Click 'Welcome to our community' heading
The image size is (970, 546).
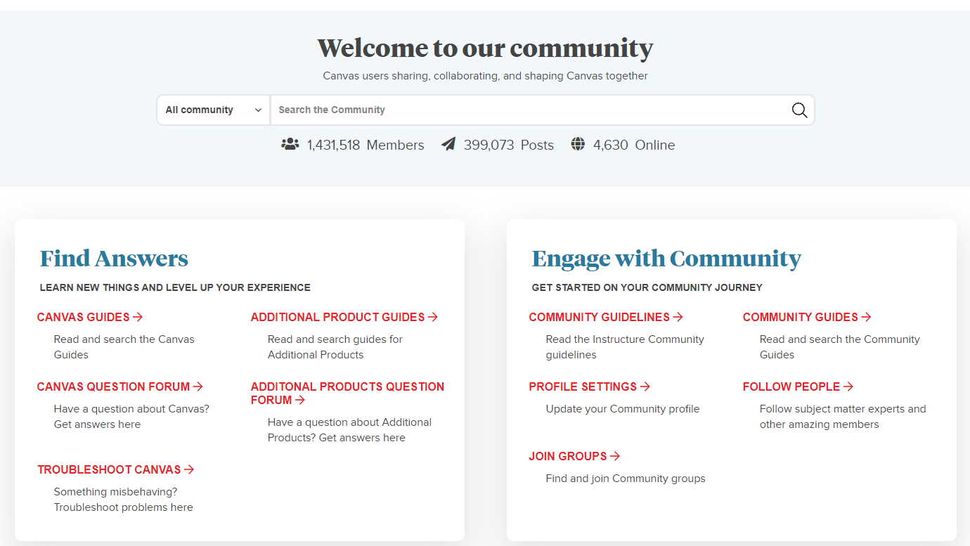[x=485, y=48]
